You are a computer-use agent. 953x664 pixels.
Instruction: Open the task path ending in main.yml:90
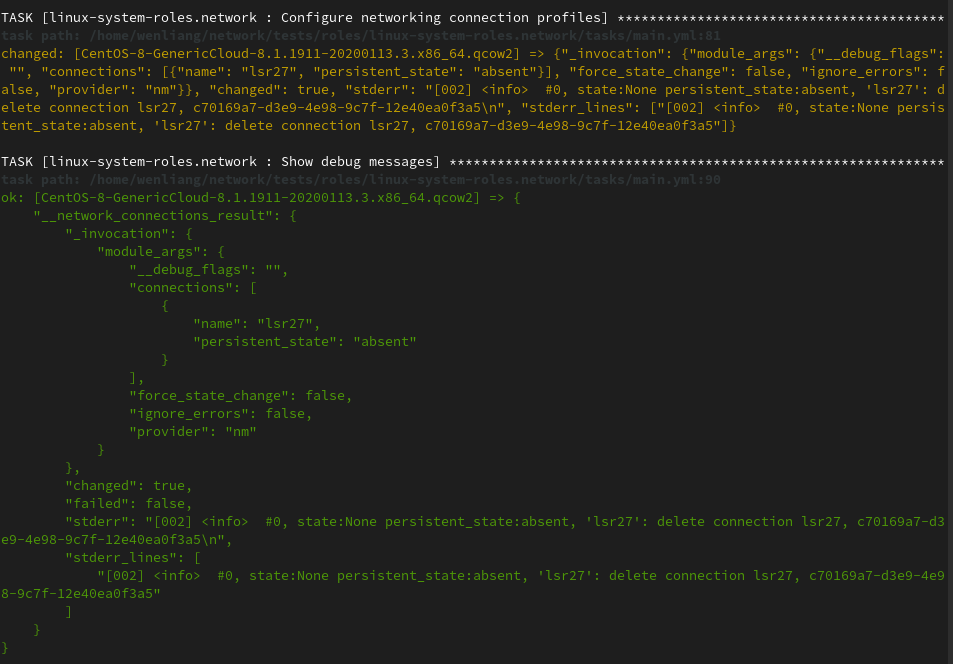(360, 180)
